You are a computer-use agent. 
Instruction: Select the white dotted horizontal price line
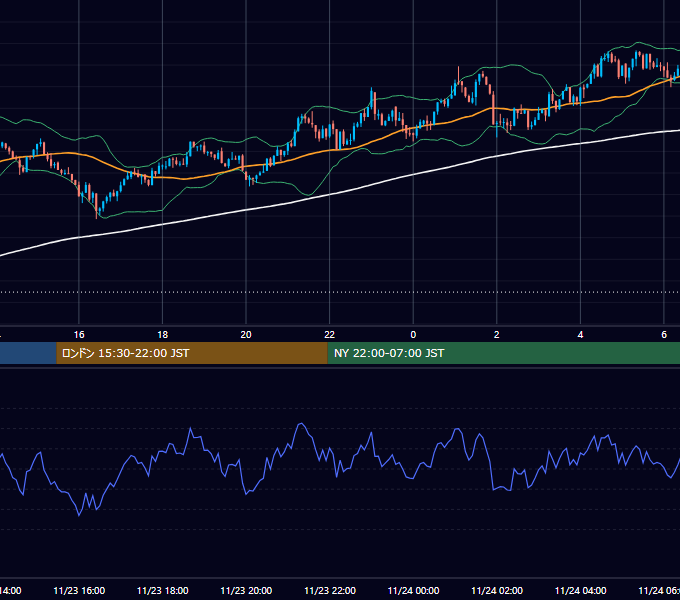click(340, 292)
